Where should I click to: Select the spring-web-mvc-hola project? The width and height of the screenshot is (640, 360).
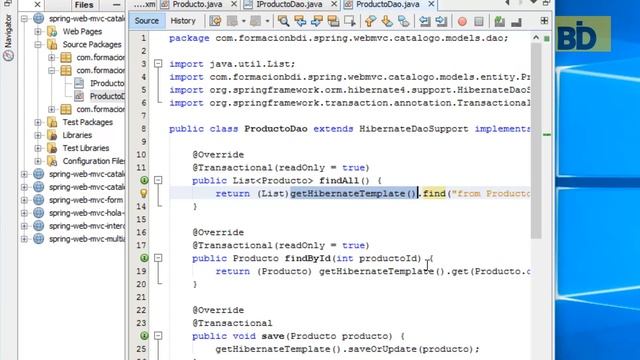pos(87,213)
